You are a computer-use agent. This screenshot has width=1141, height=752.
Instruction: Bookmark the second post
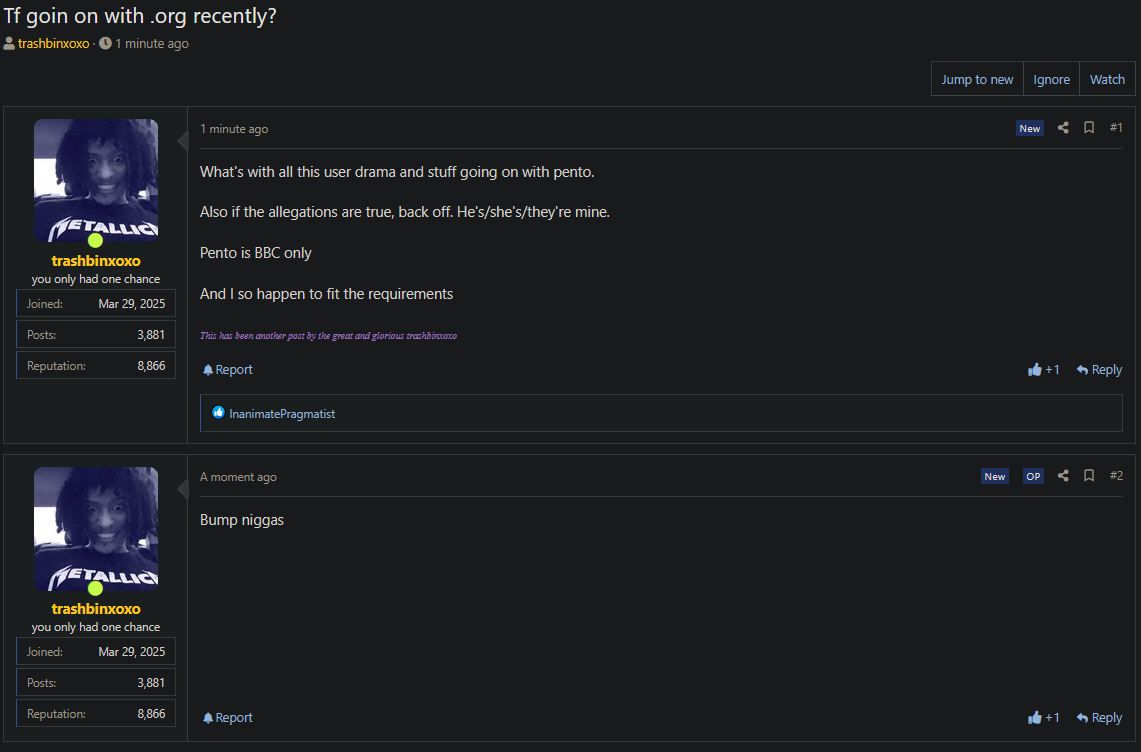[x=1089, y=475]
